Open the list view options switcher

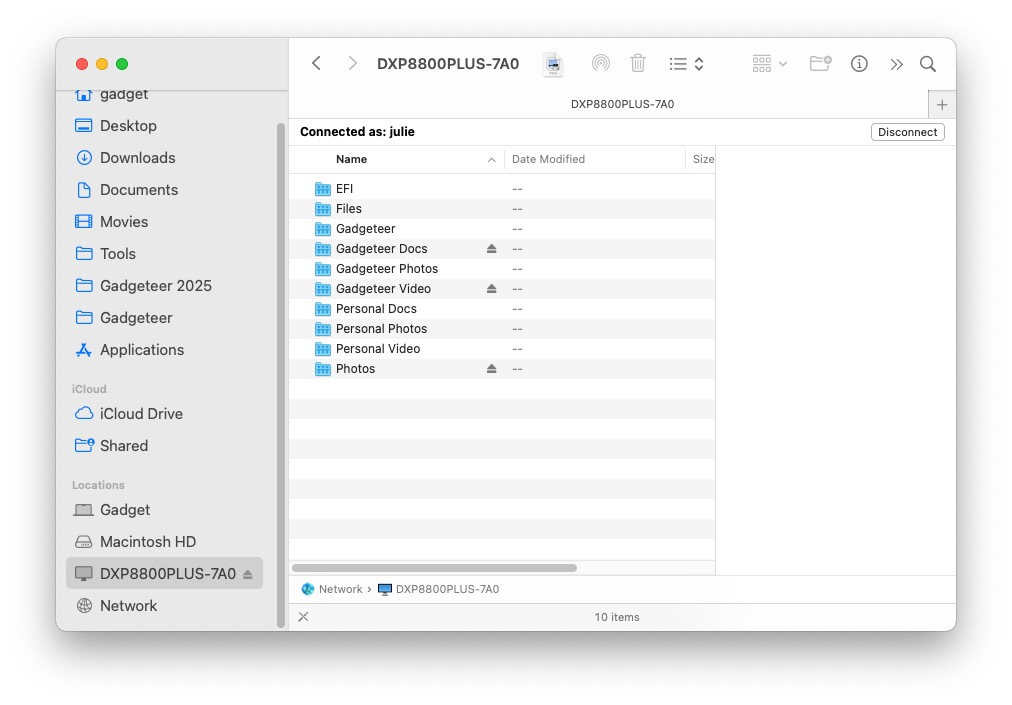point(686,63)
